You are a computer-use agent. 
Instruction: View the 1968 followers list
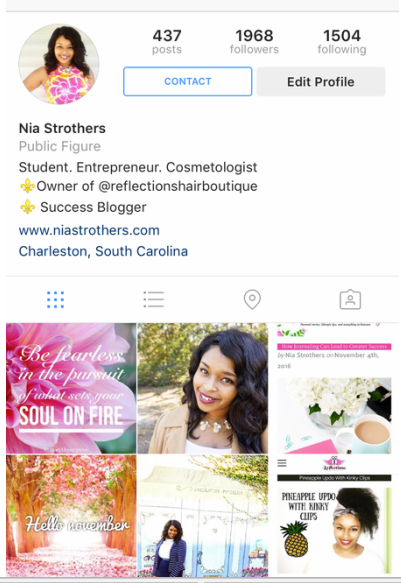(x=254, y=41)
